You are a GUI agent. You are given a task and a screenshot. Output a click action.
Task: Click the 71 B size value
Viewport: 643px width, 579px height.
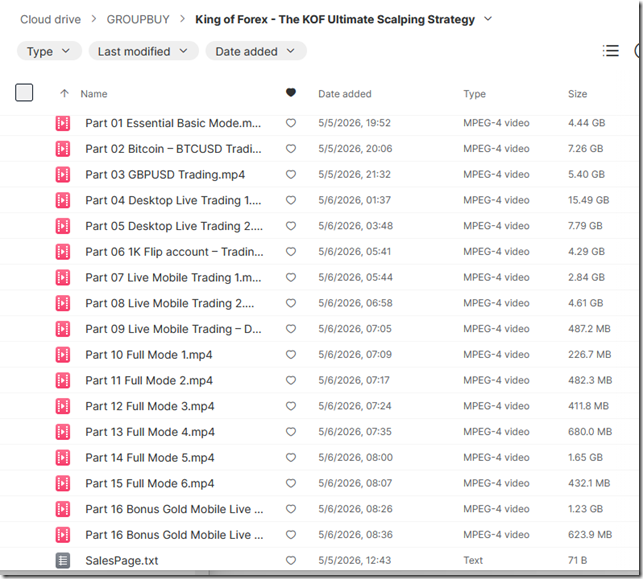(x=577, y=561)
